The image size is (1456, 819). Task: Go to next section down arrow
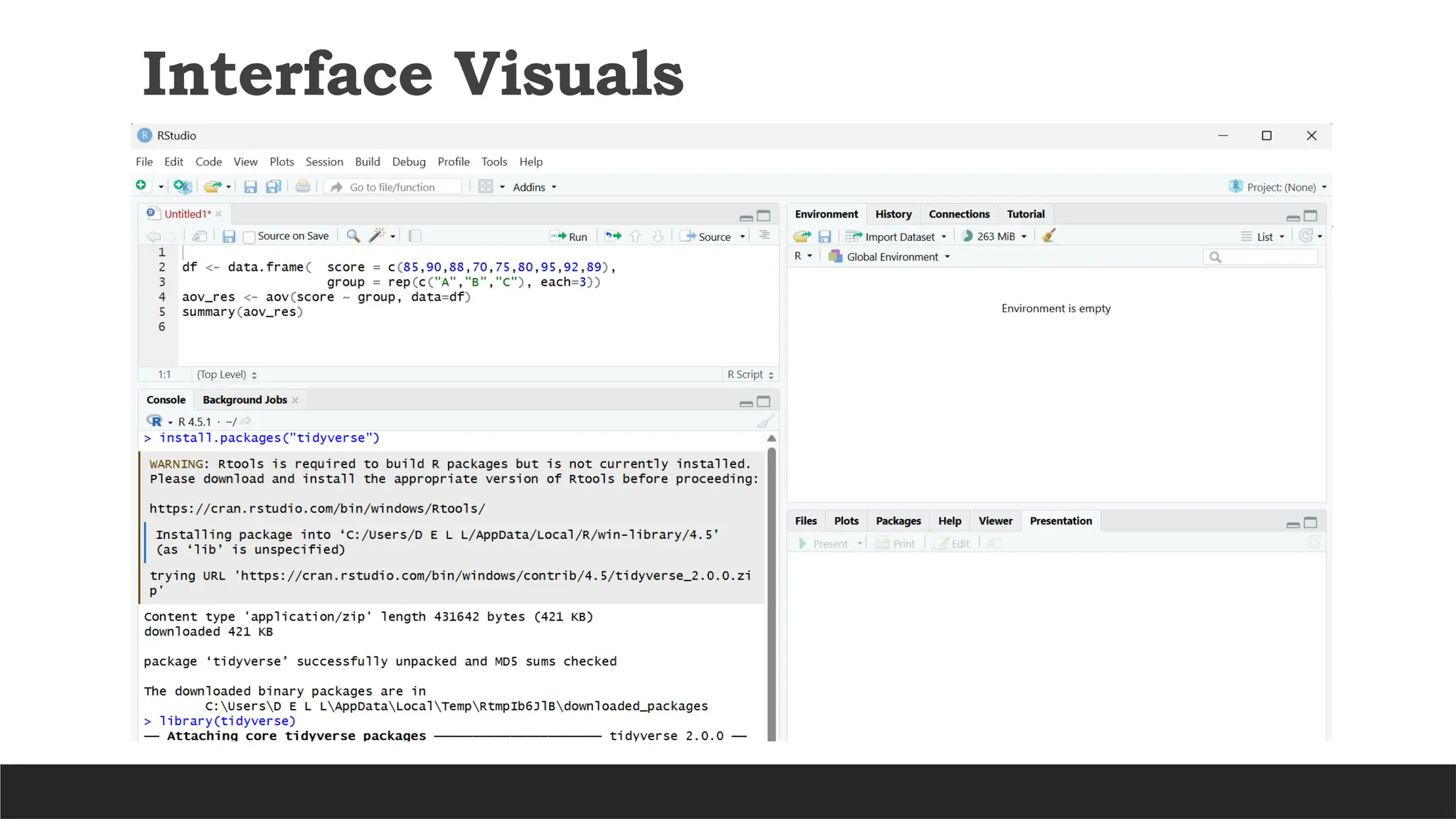tap(658, 236)
